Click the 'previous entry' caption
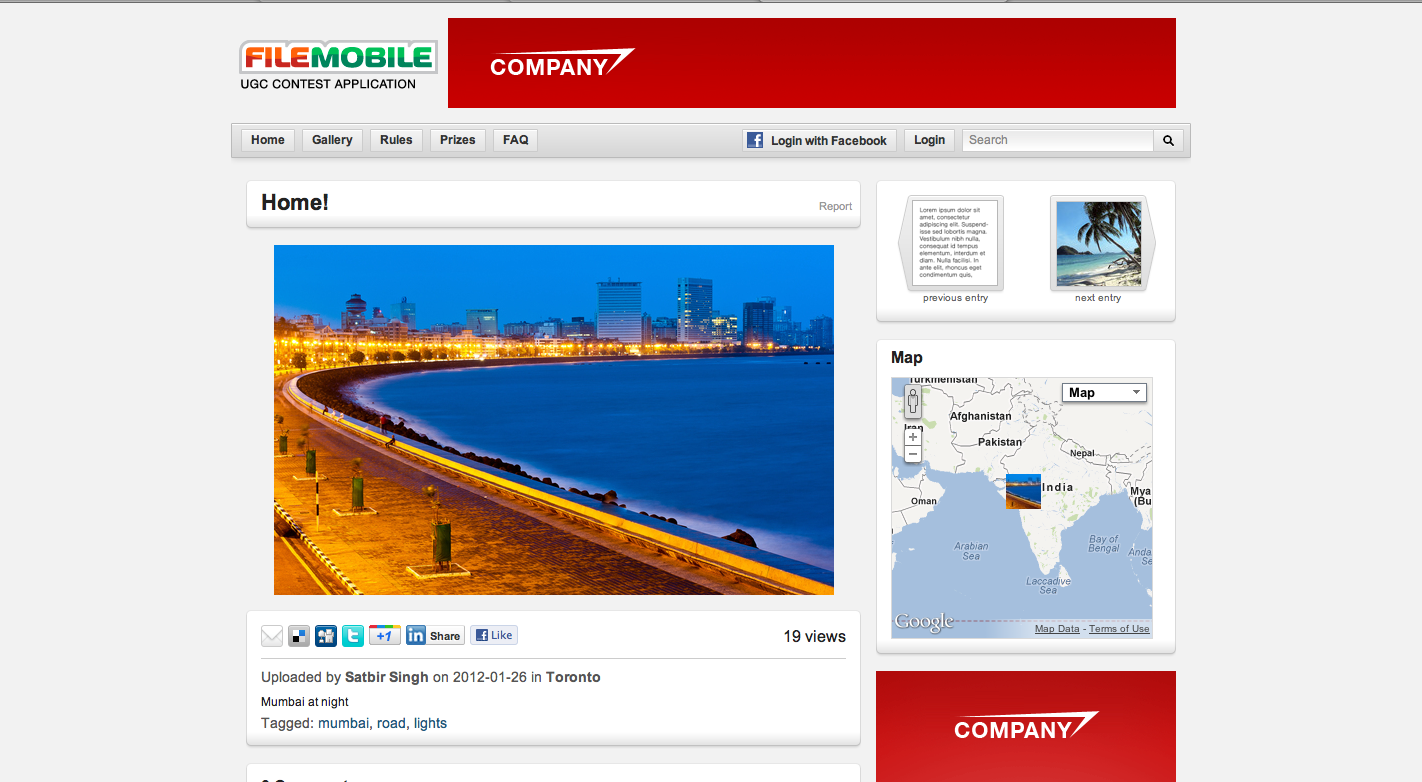Image resolution: width=1422 pixels, height=782 pixels. tap(955, 298)
